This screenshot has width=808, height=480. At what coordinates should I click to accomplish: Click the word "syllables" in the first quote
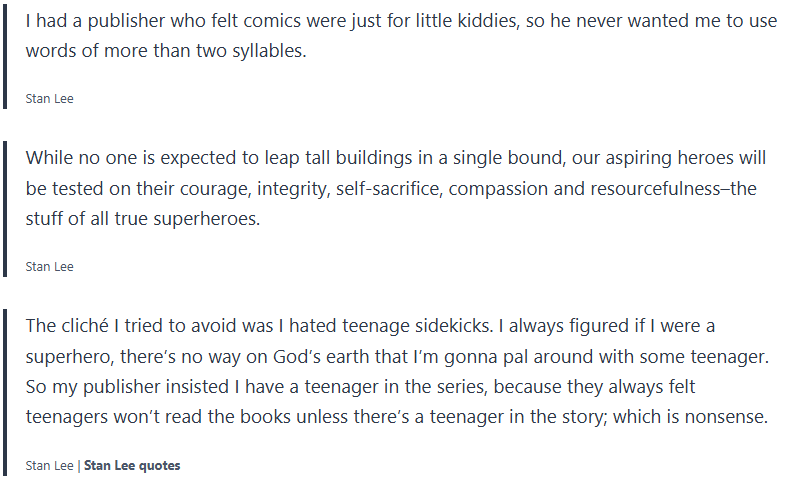point(268,51)
